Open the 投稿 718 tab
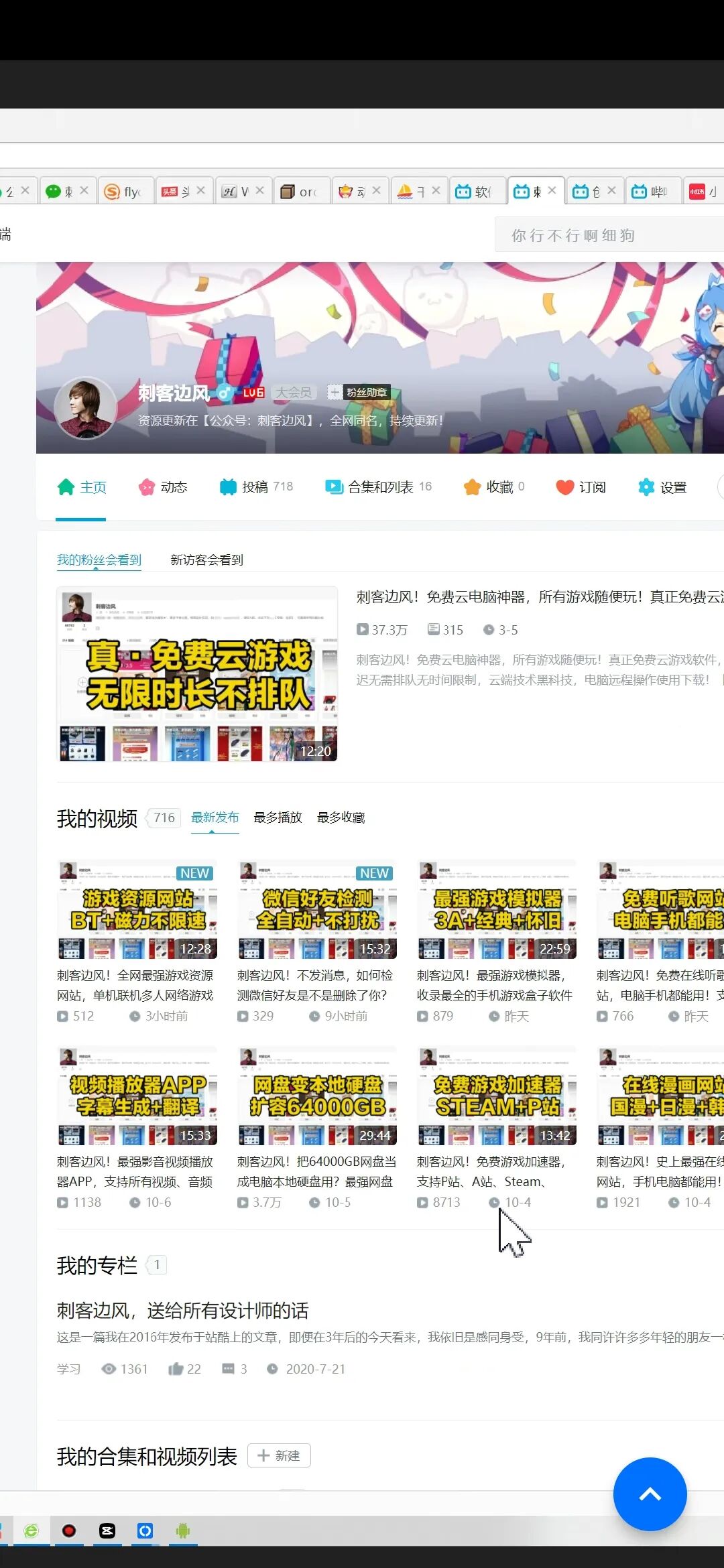This screenshot has height=1568, width=724. (256, 487)
